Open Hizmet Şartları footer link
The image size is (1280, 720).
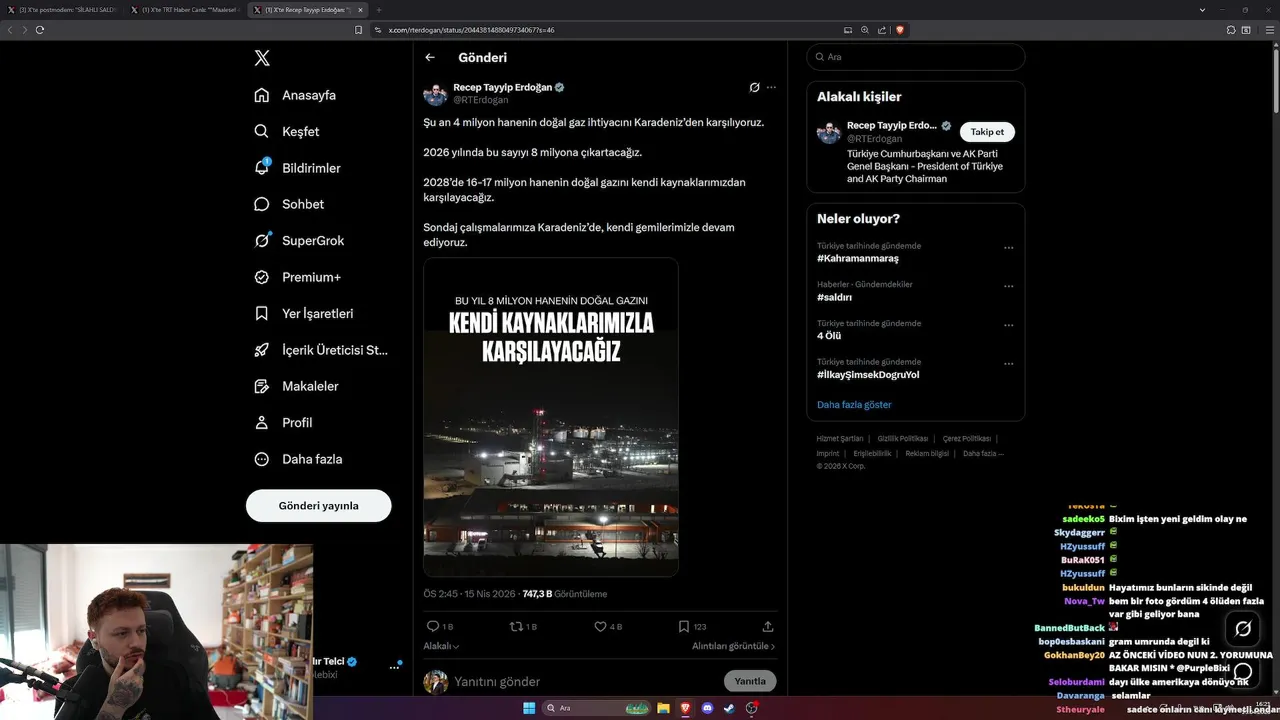[x=840, y=439]
